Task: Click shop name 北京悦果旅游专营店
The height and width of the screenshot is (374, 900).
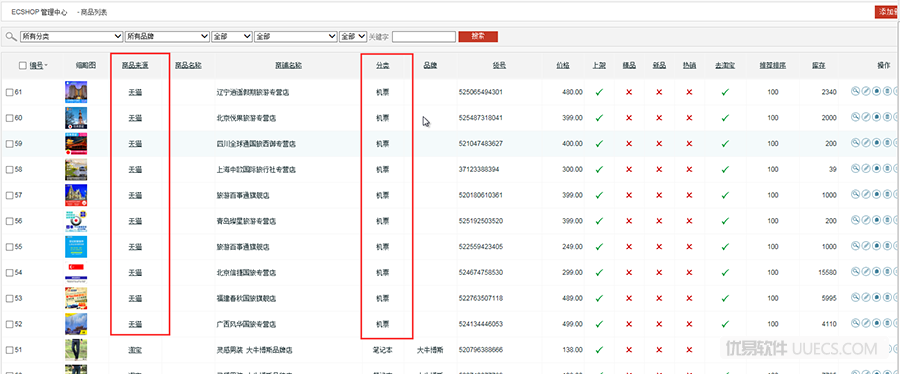Action: 246,118
